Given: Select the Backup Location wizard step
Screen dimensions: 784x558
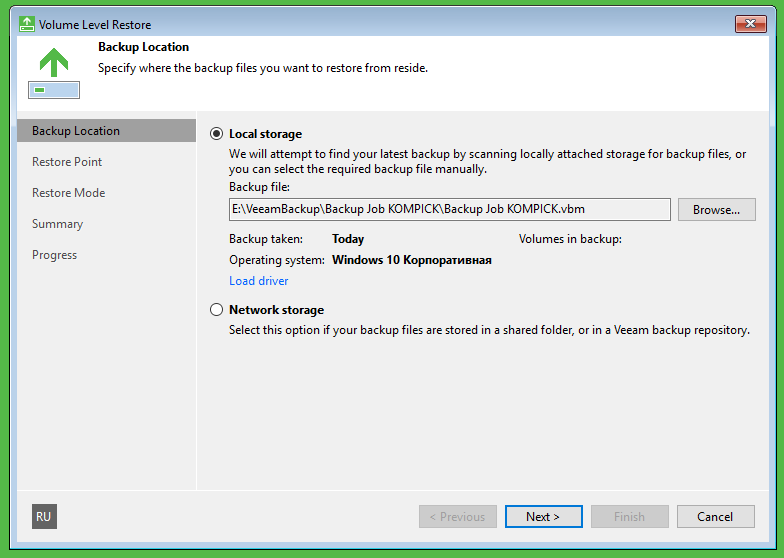Looking at the screenshot, I should pos(76,131).
